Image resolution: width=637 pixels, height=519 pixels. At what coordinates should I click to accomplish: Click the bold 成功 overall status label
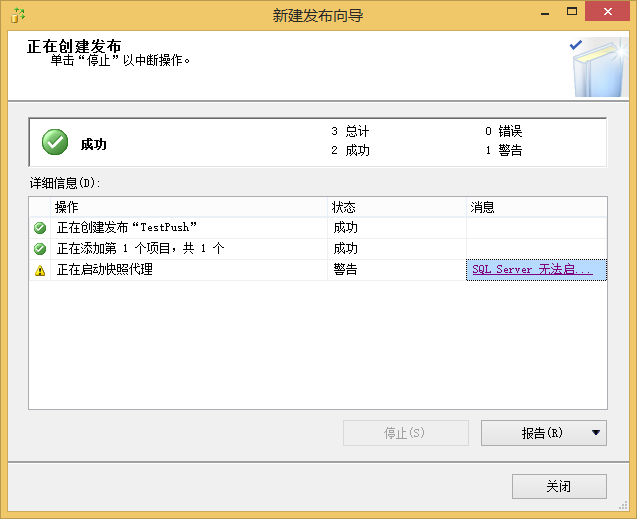tap(93, 144)
